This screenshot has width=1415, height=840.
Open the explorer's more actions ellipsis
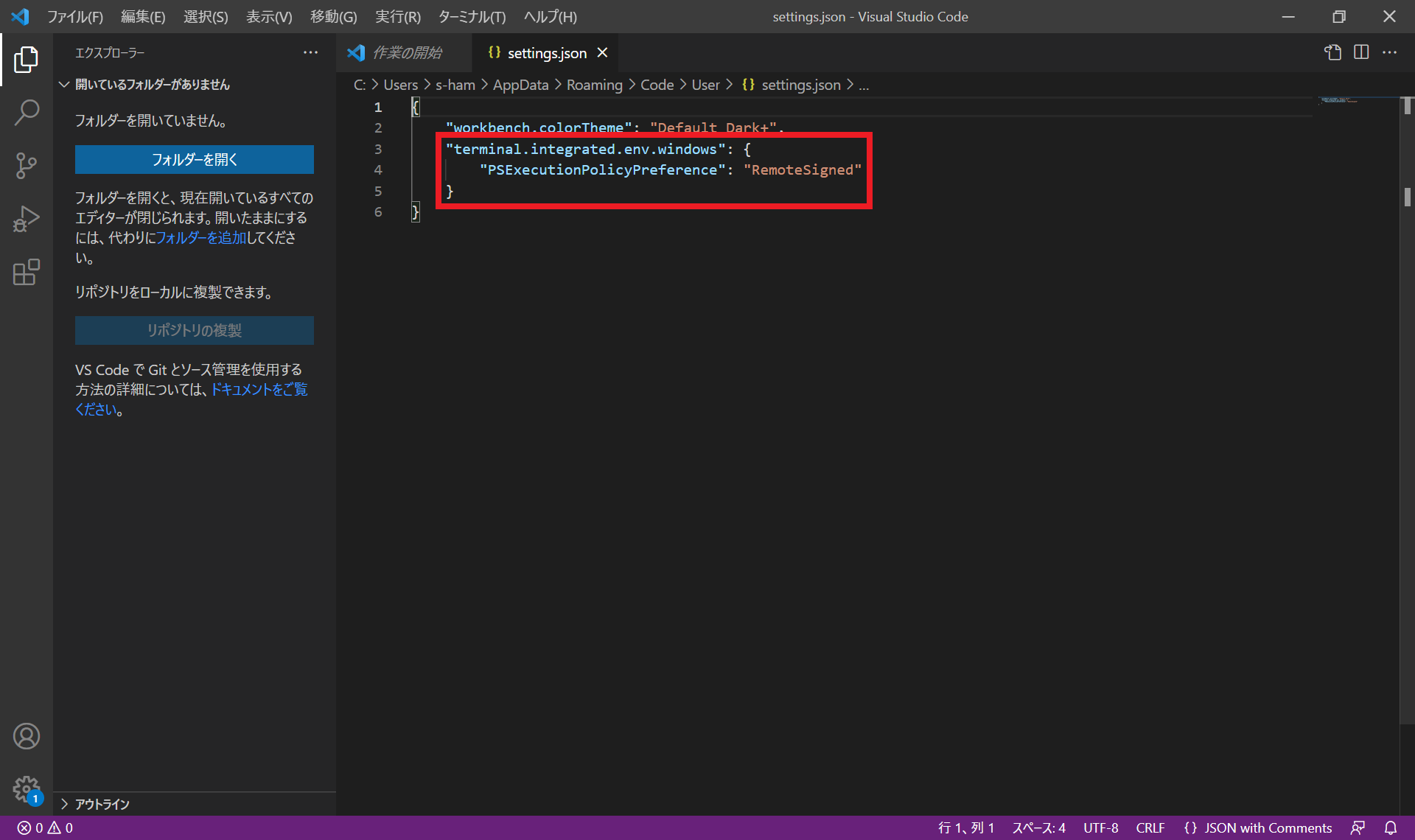(310, 52)
